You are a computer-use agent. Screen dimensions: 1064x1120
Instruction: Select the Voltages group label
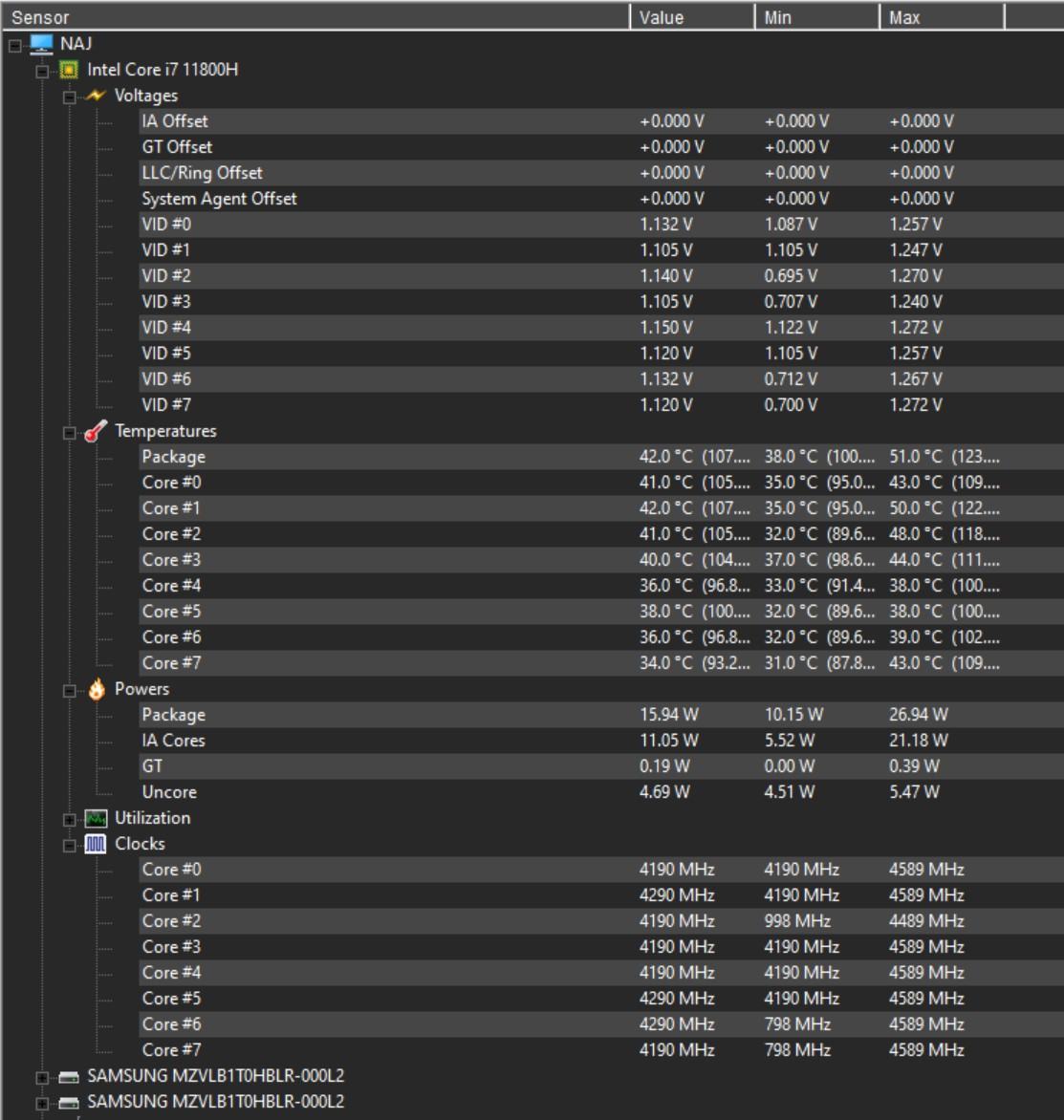(x=146, y=96)
